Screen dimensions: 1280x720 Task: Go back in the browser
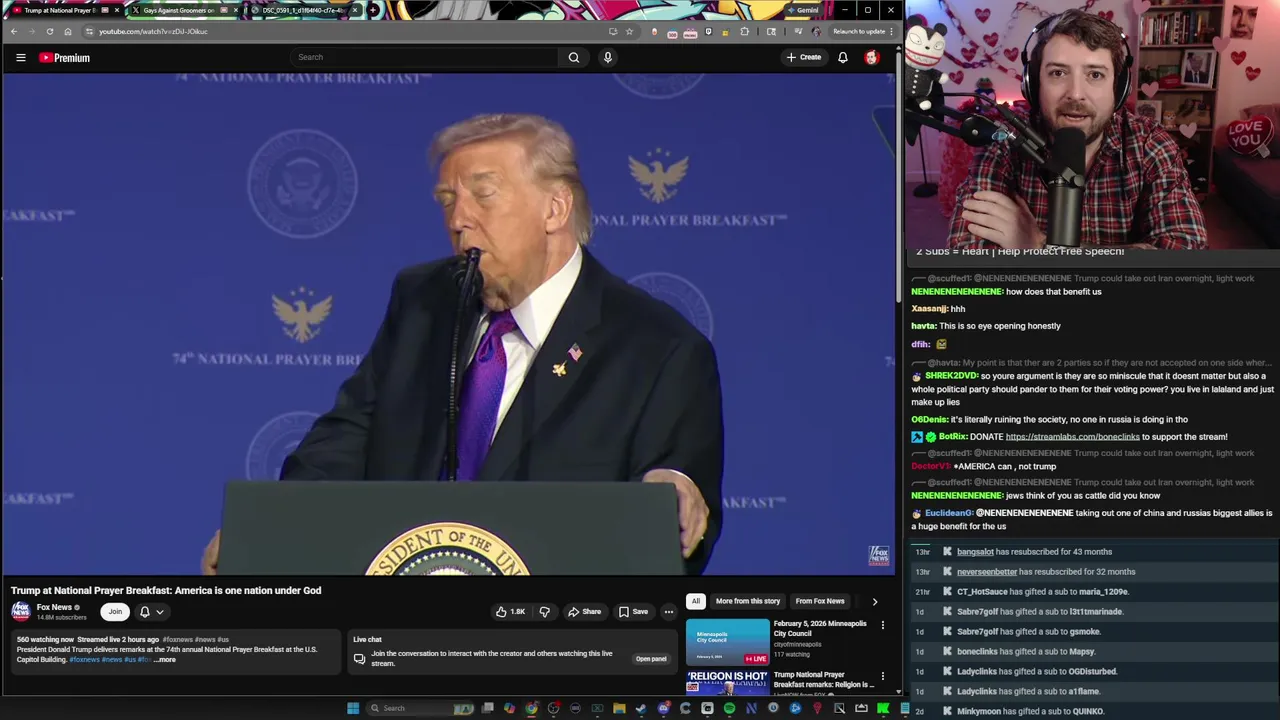pos(13,31)
